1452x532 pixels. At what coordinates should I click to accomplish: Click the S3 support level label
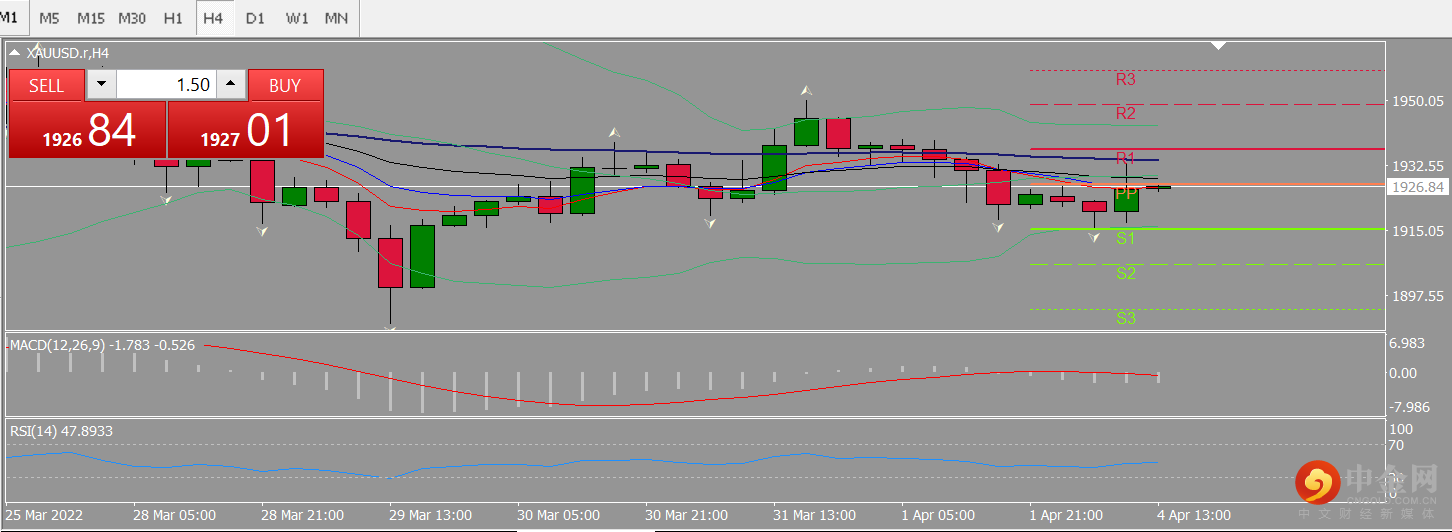(1126, 318)
